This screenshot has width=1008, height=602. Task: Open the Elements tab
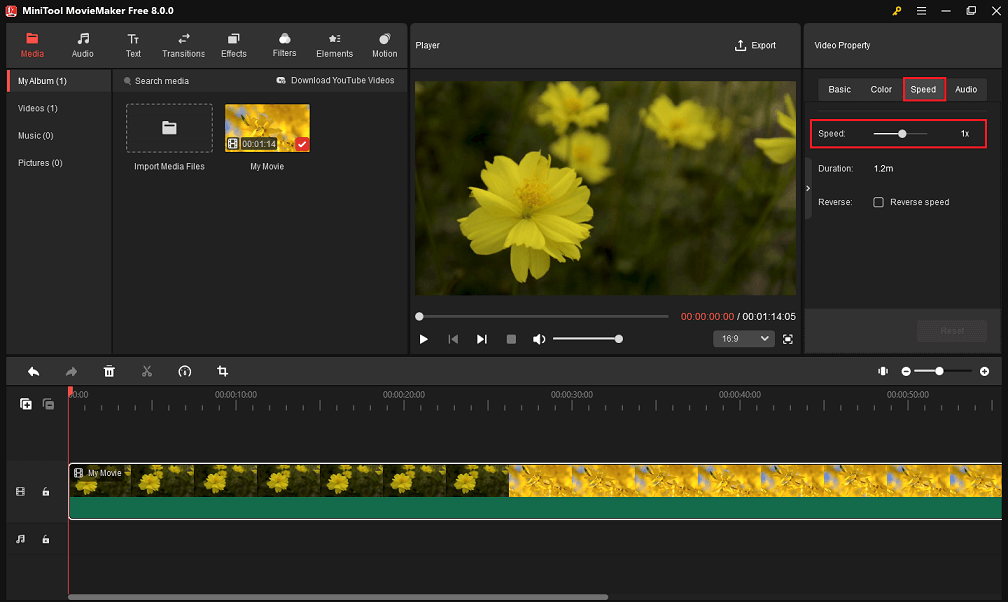click(334, 46)
